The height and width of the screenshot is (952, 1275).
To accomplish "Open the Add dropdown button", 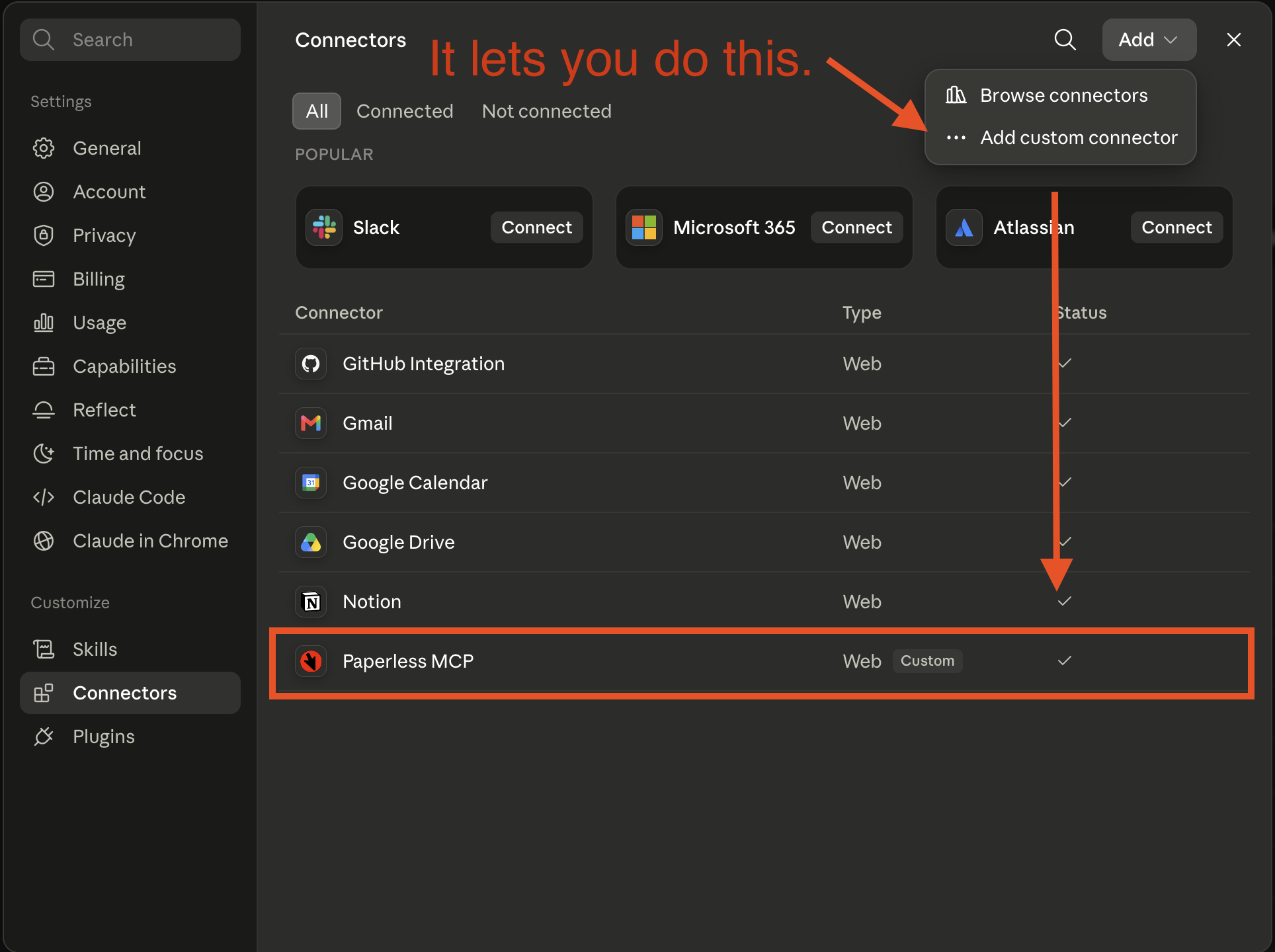I will coord(1149,40).
